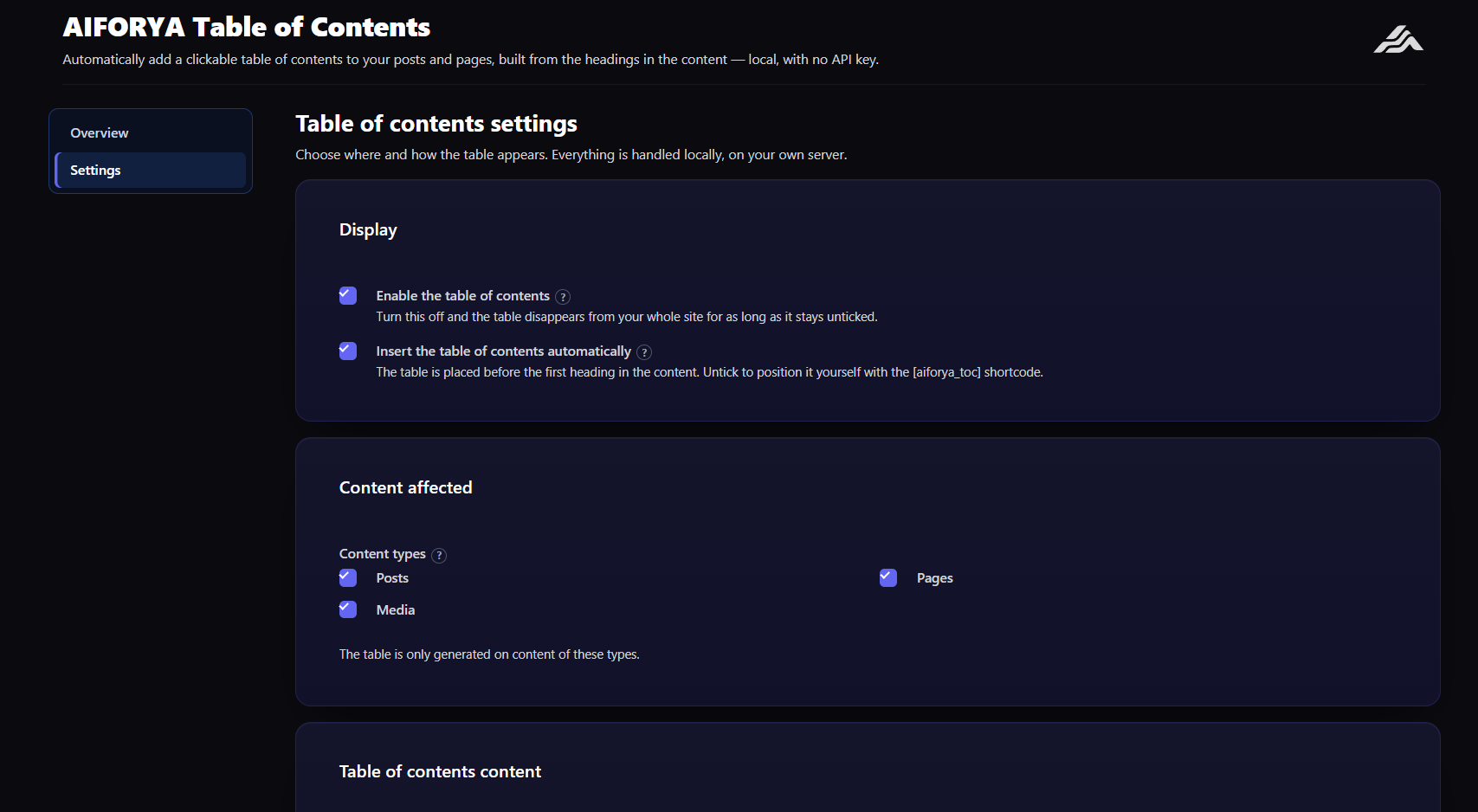Open help tooltip for Insert automatically option

pos(644,352)
